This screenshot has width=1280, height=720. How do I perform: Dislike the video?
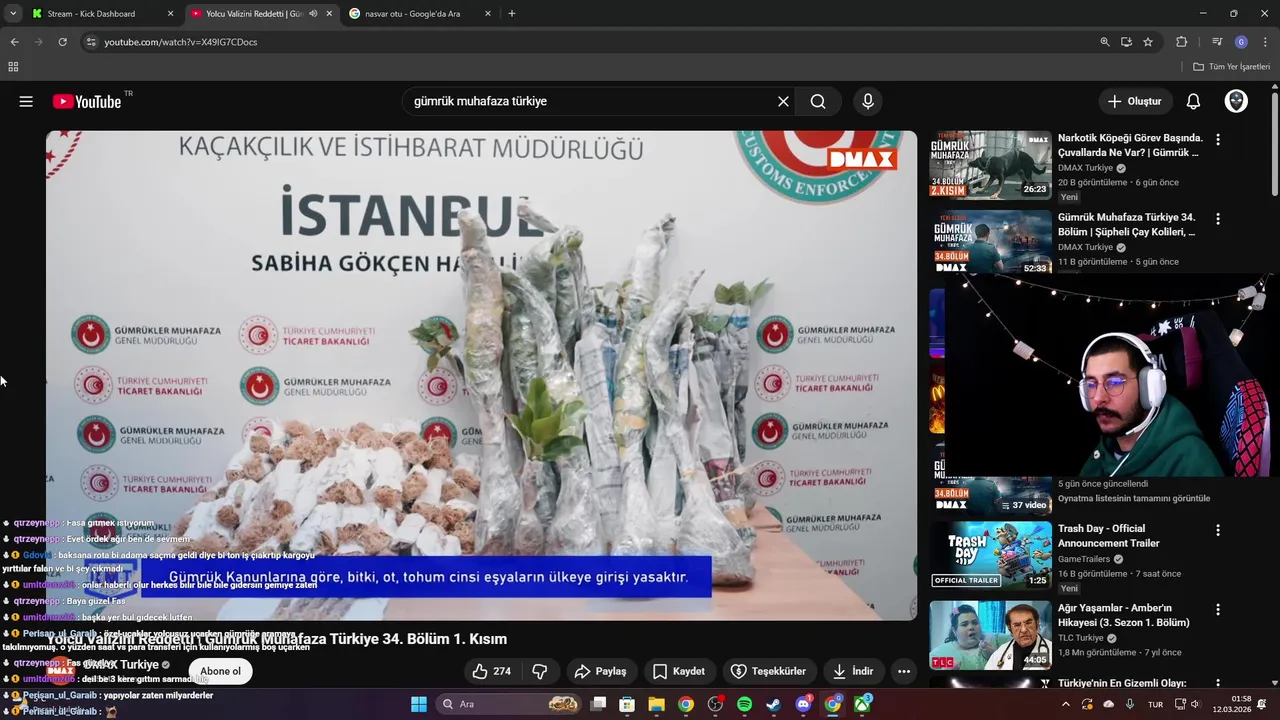540,671
